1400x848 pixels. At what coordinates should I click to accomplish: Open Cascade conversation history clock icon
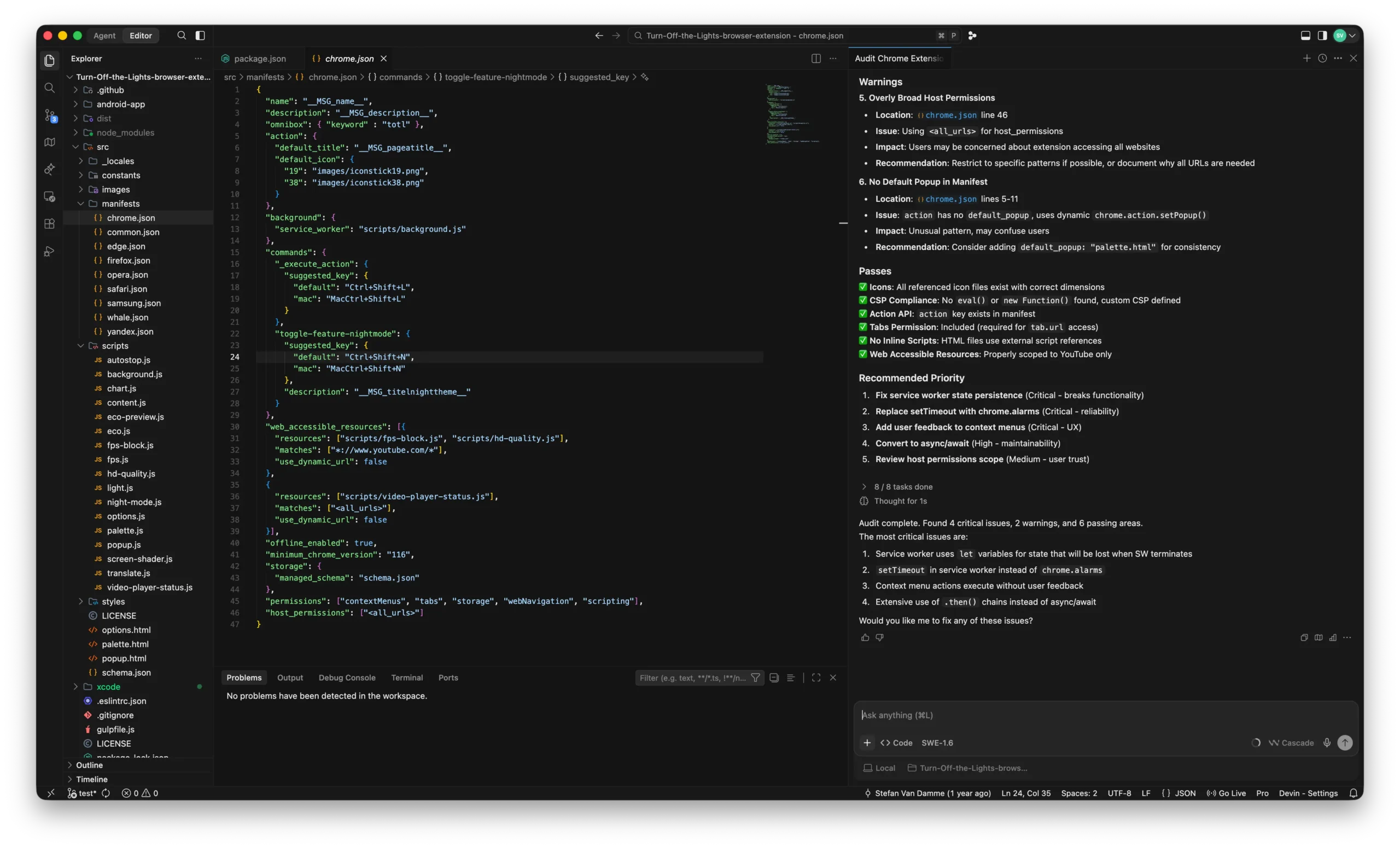point(1322,59)
